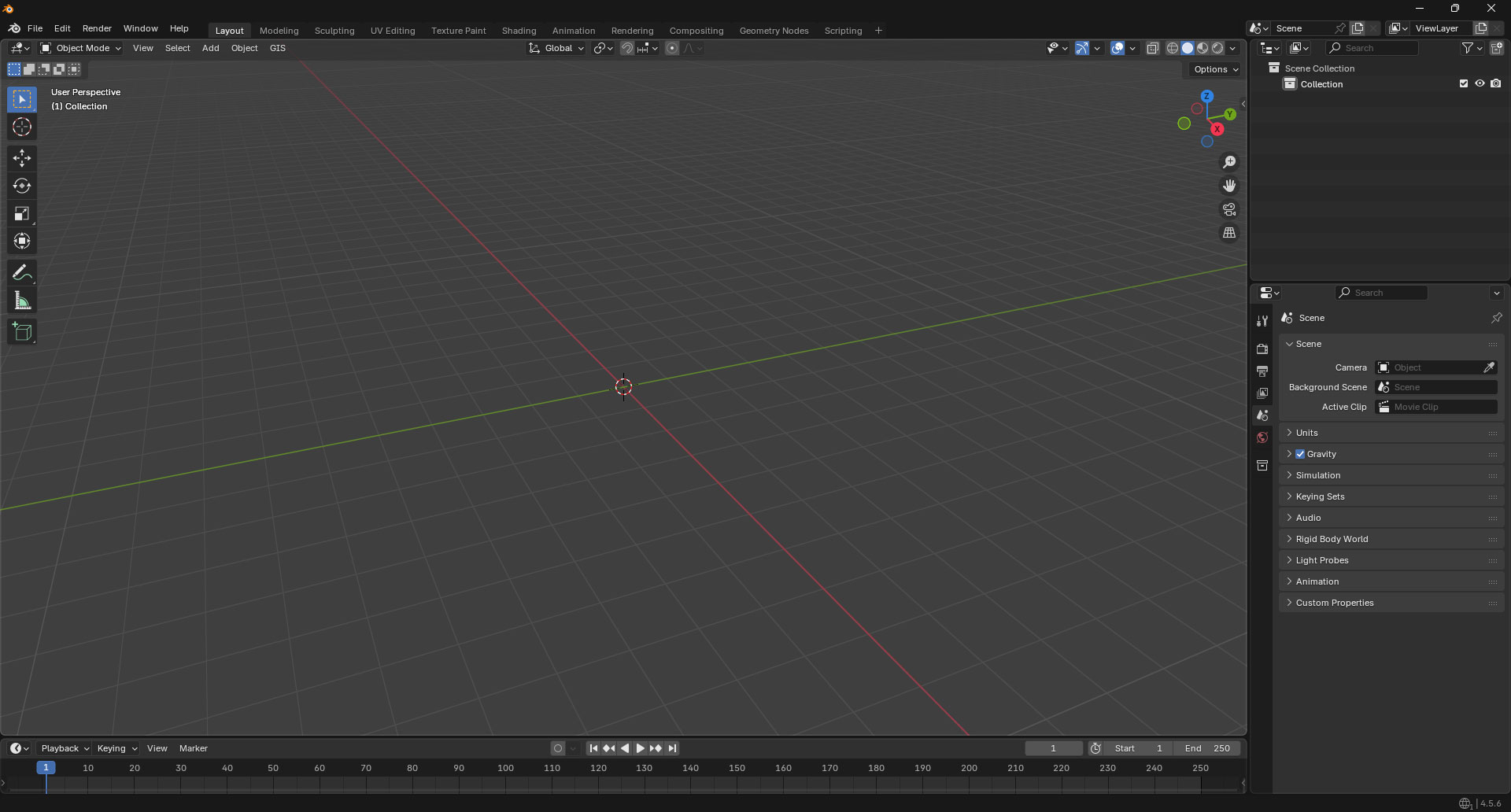Toggle the snapping magnet
This screenshot has height=812, width=1511.
pos(626,48)
